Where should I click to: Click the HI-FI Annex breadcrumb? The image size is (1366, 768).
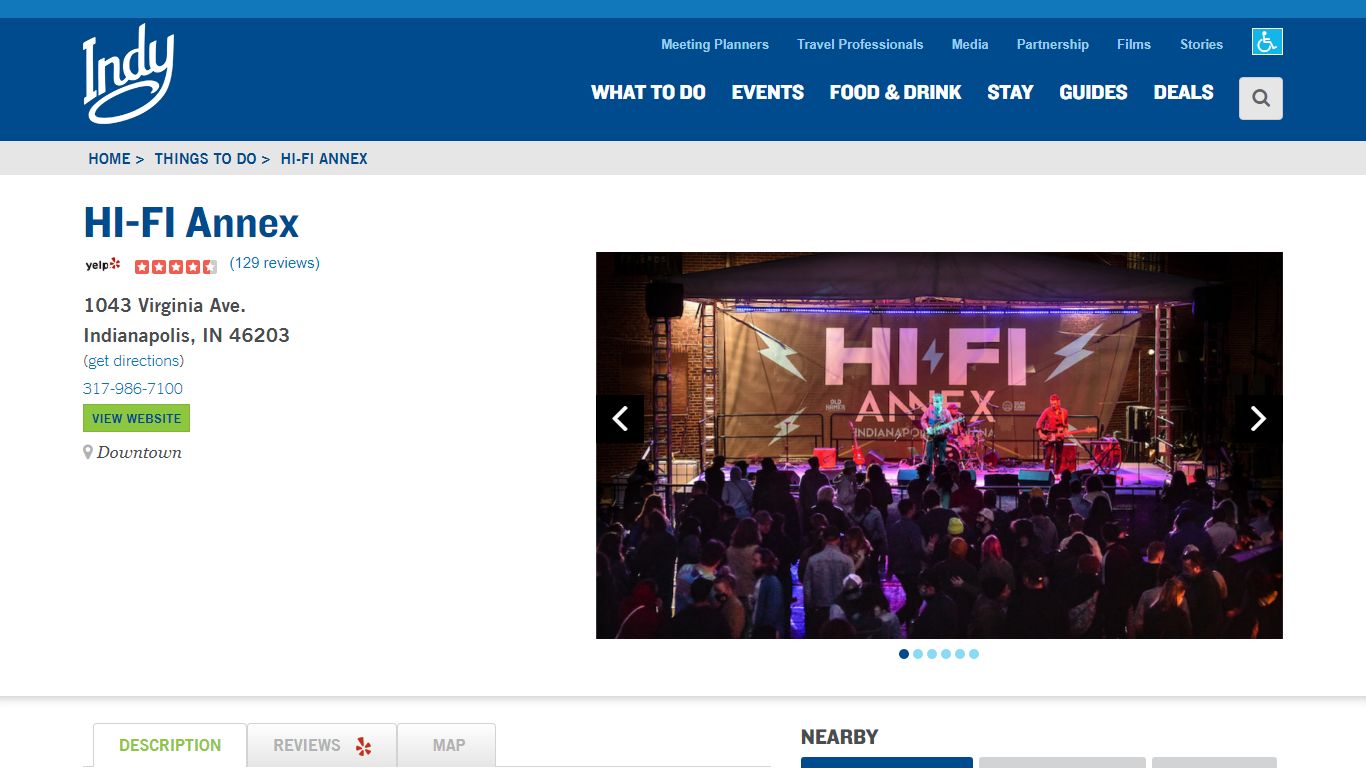324,158
